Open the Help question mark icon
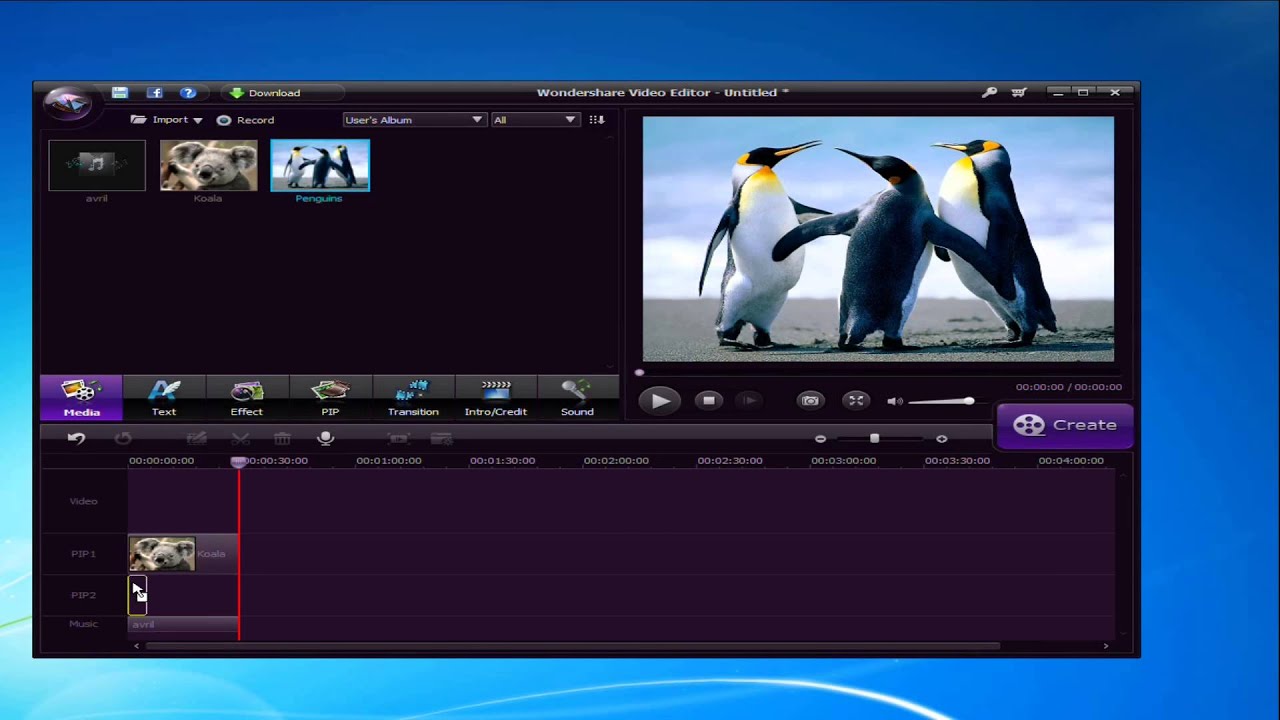The width and height of the screenshot is (1280, 720). tap(188, 92)
